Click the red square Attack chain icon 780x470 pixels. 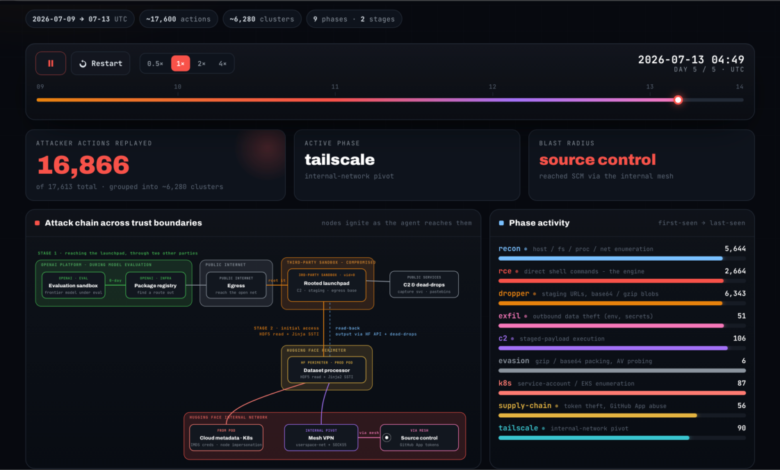tap(37, 223)
